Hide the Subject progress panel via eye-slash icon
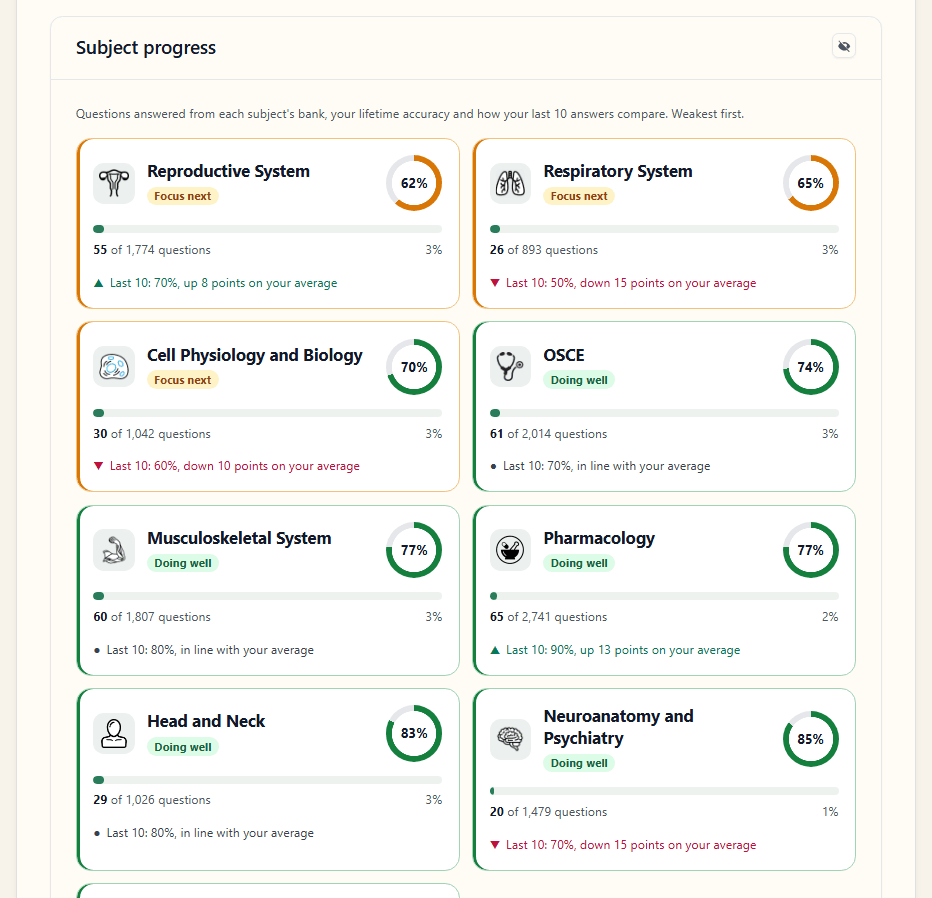 843,46
